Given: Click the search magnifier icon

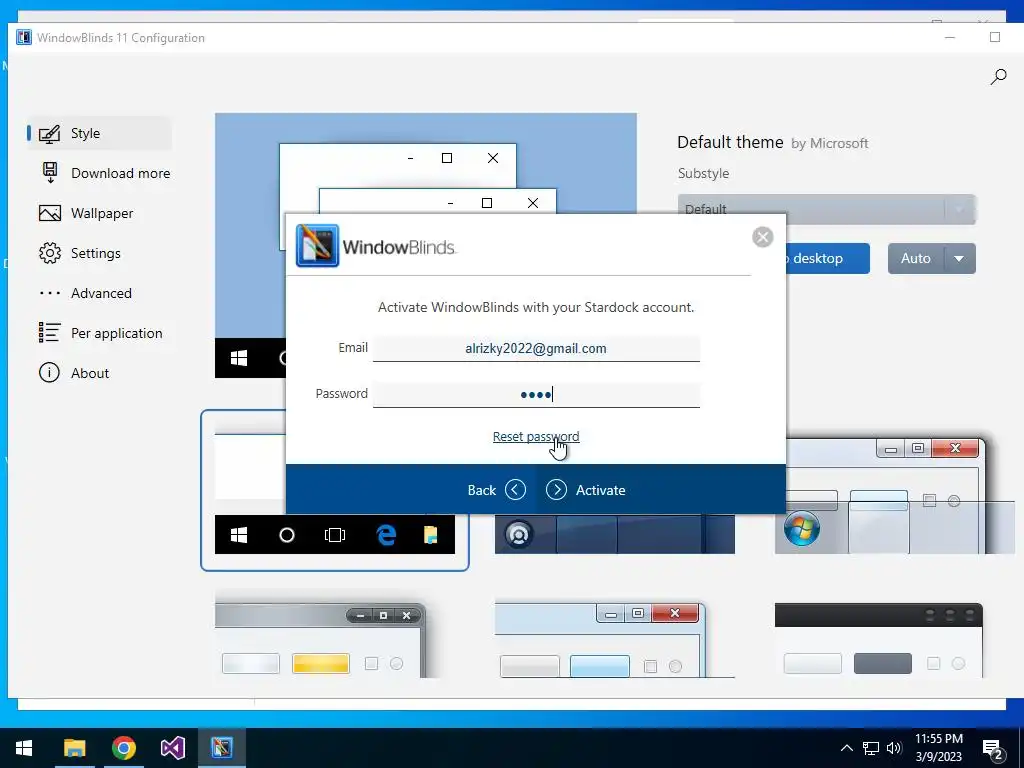Looking at the screenshot, I should pos(998,77).
